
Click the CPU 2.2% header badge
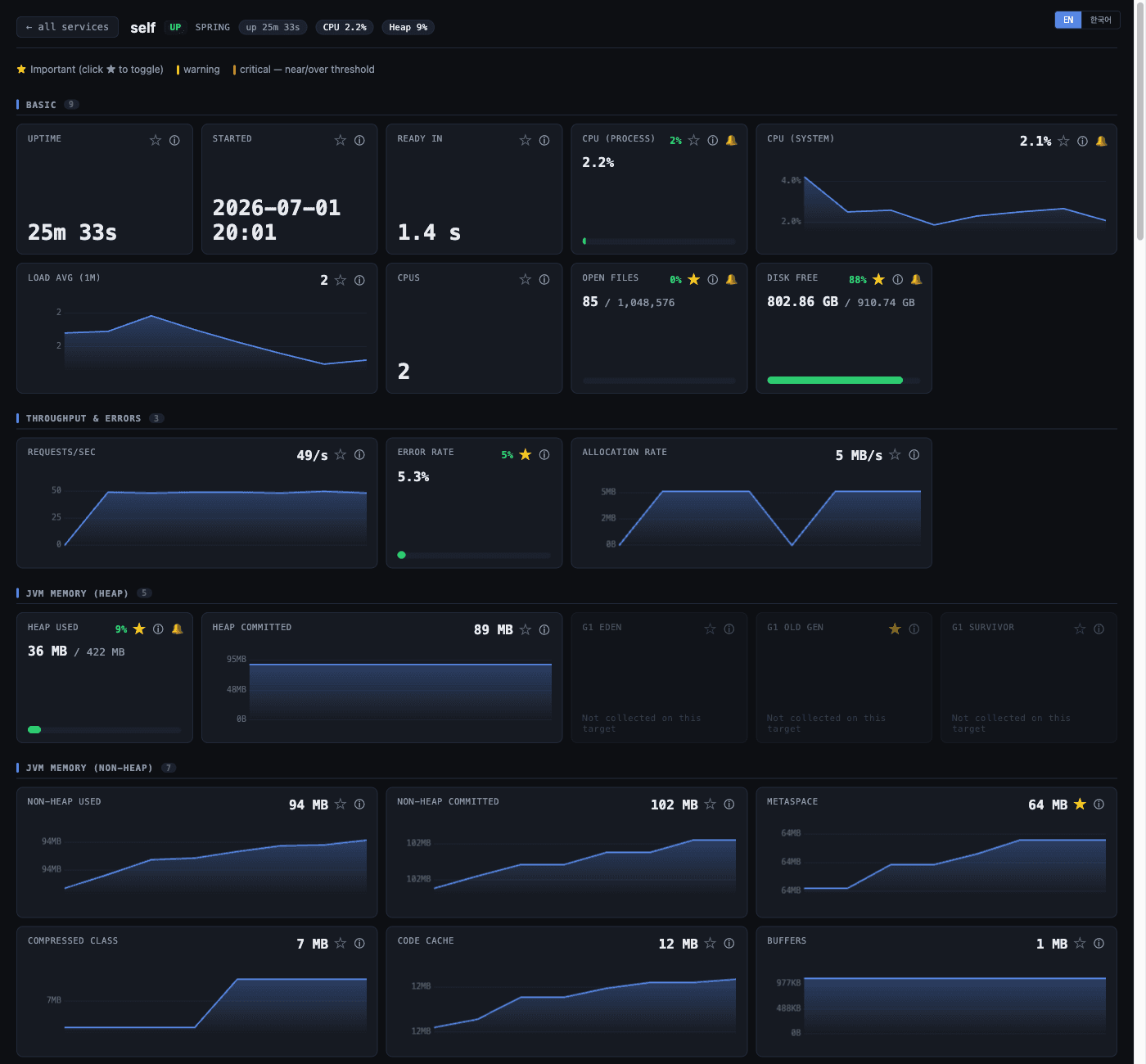point(345,27)
